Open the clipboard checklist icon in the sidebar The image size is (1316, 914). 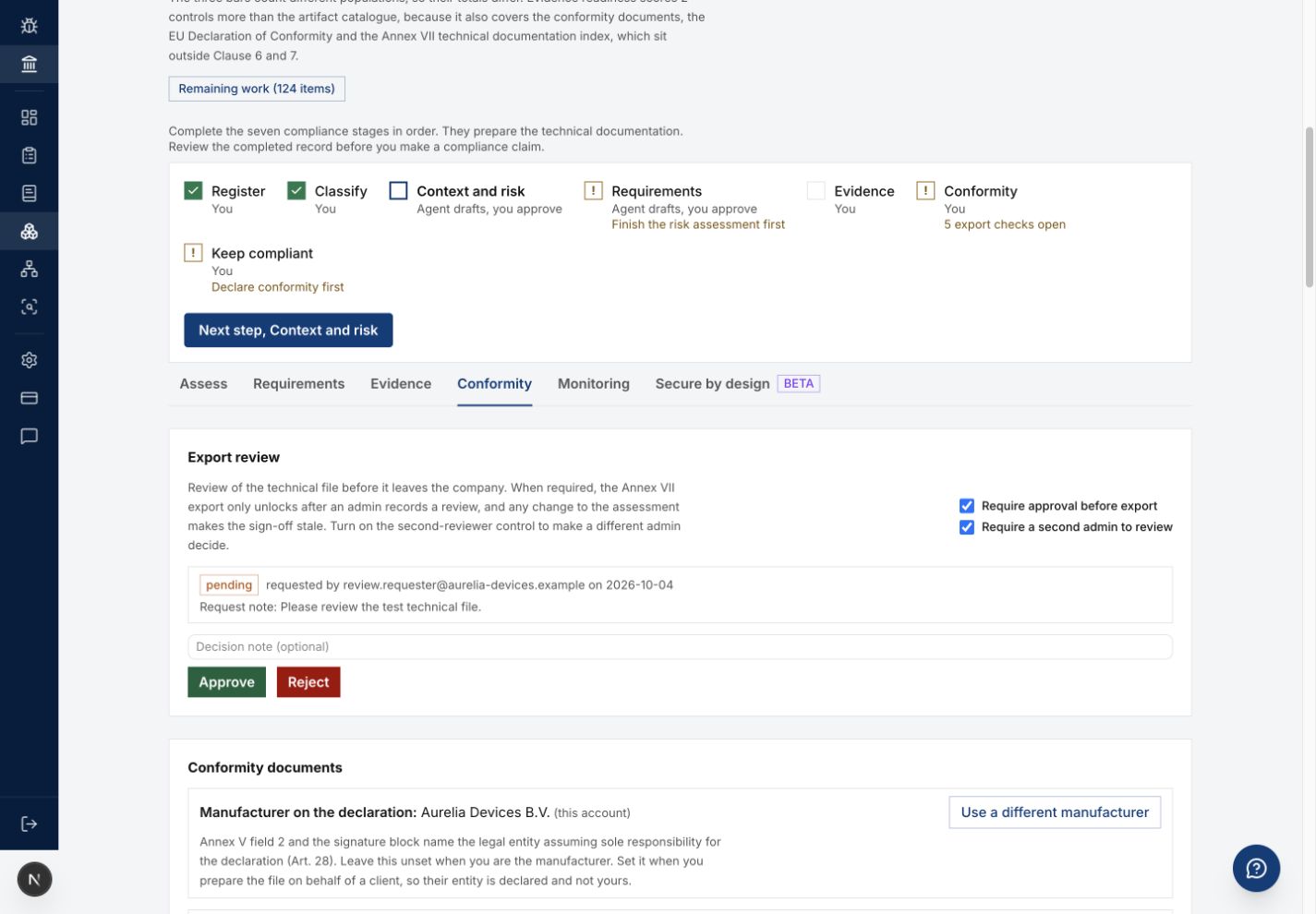(x=29, y=155)
